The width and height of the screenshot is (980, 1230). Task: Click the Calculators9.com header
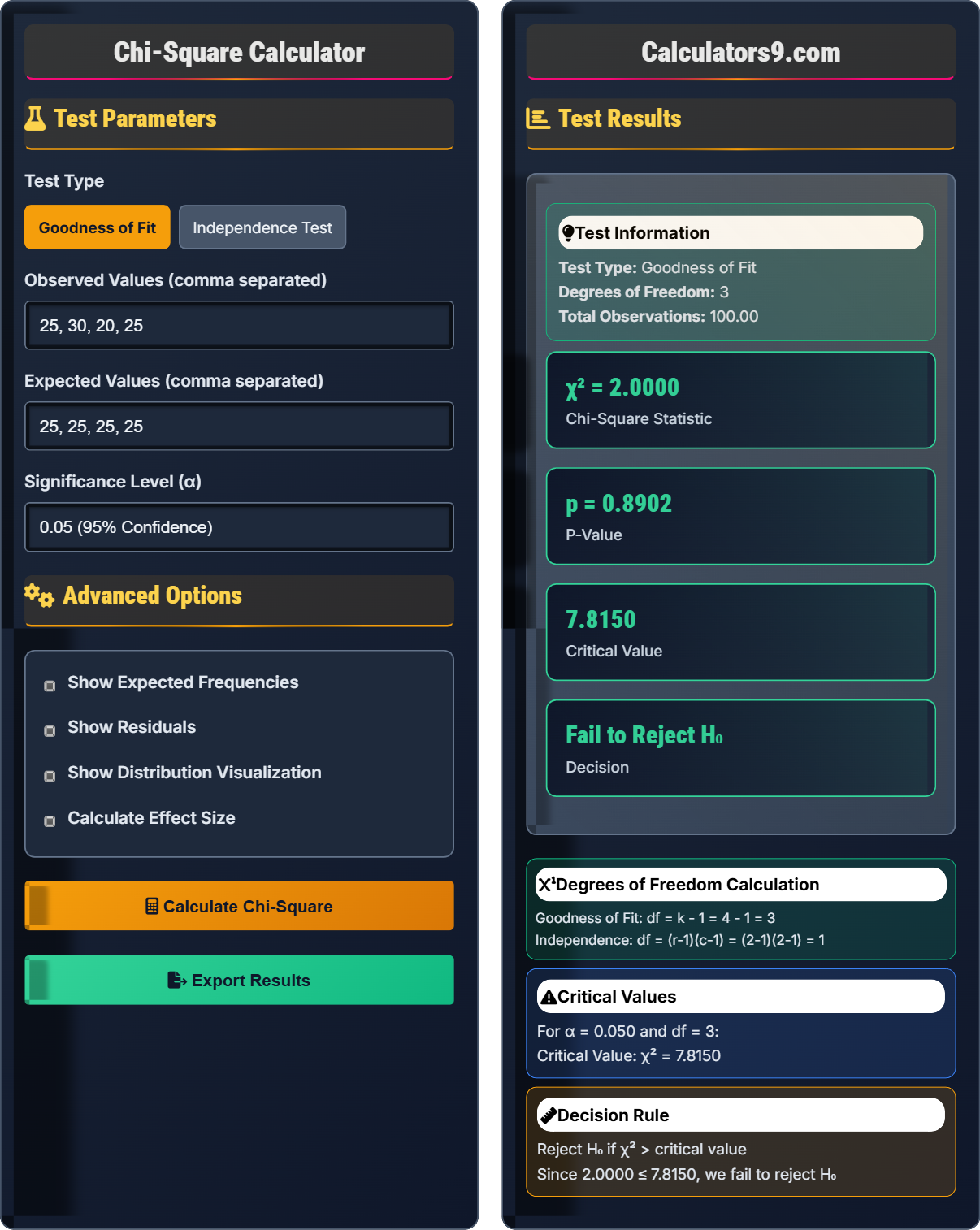click(x=741, y=52)
